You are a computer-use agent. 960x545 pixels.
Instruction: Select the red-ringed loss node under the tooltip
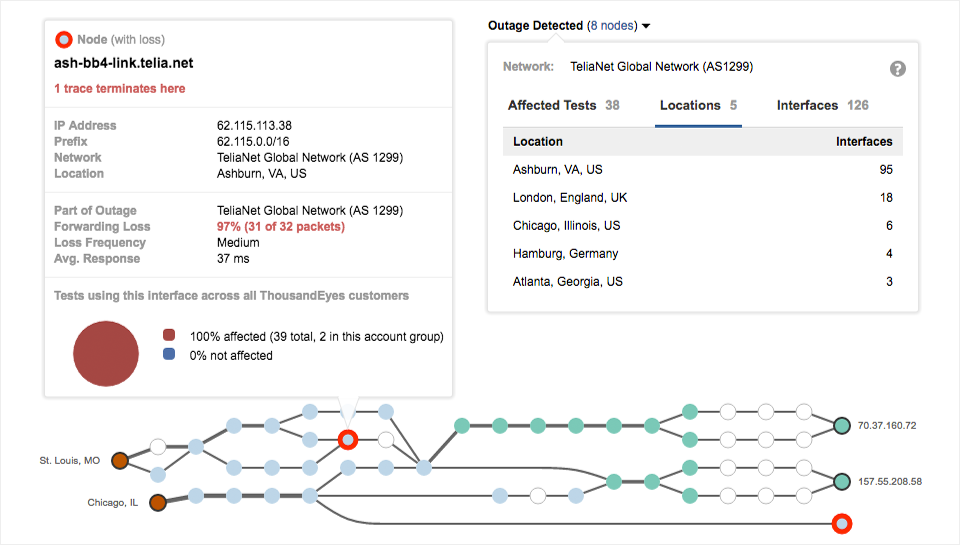(347, 439)
